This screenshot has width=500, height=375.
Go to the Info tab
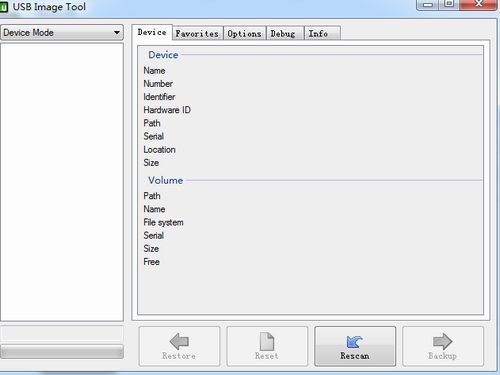(x=318, y=34)
